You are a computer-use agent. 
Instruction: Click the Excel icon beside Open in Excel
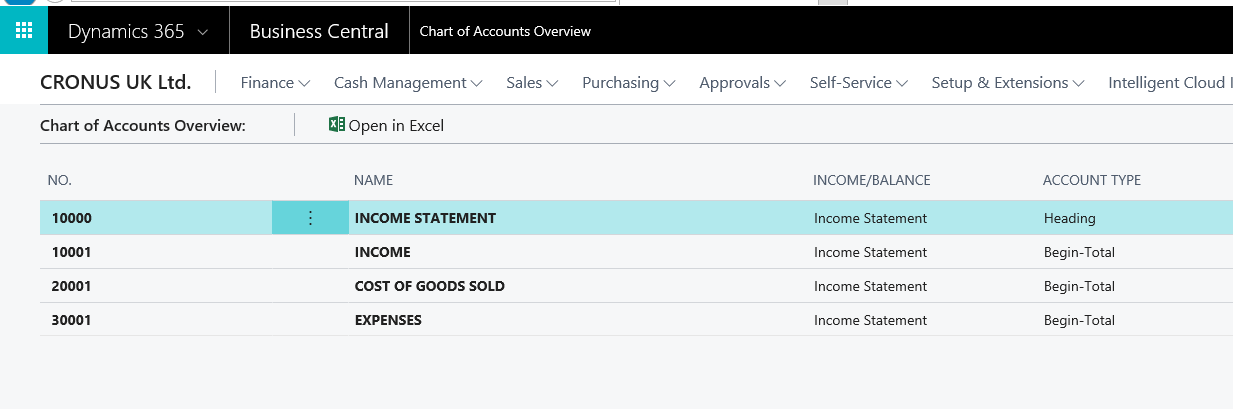point(336,125)
